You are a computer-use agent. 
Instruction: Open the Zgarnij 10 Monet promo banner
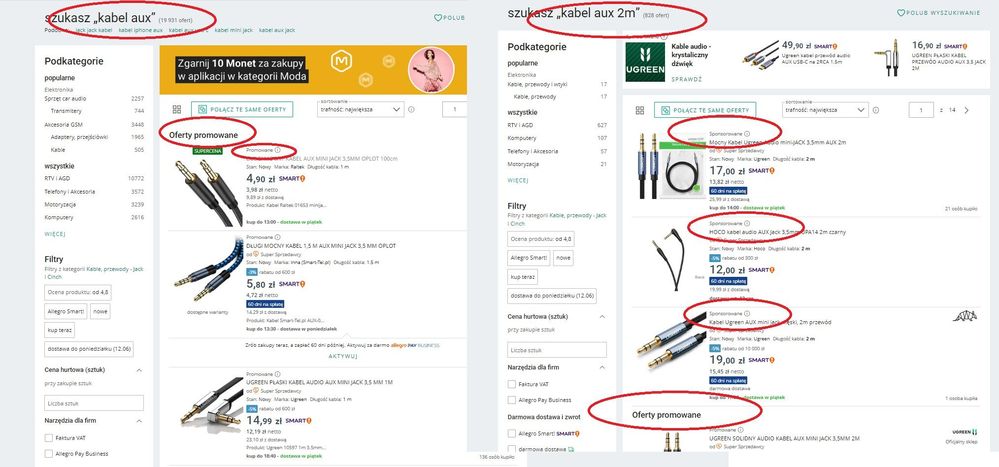pyautogui.click(x=313, y=70)
